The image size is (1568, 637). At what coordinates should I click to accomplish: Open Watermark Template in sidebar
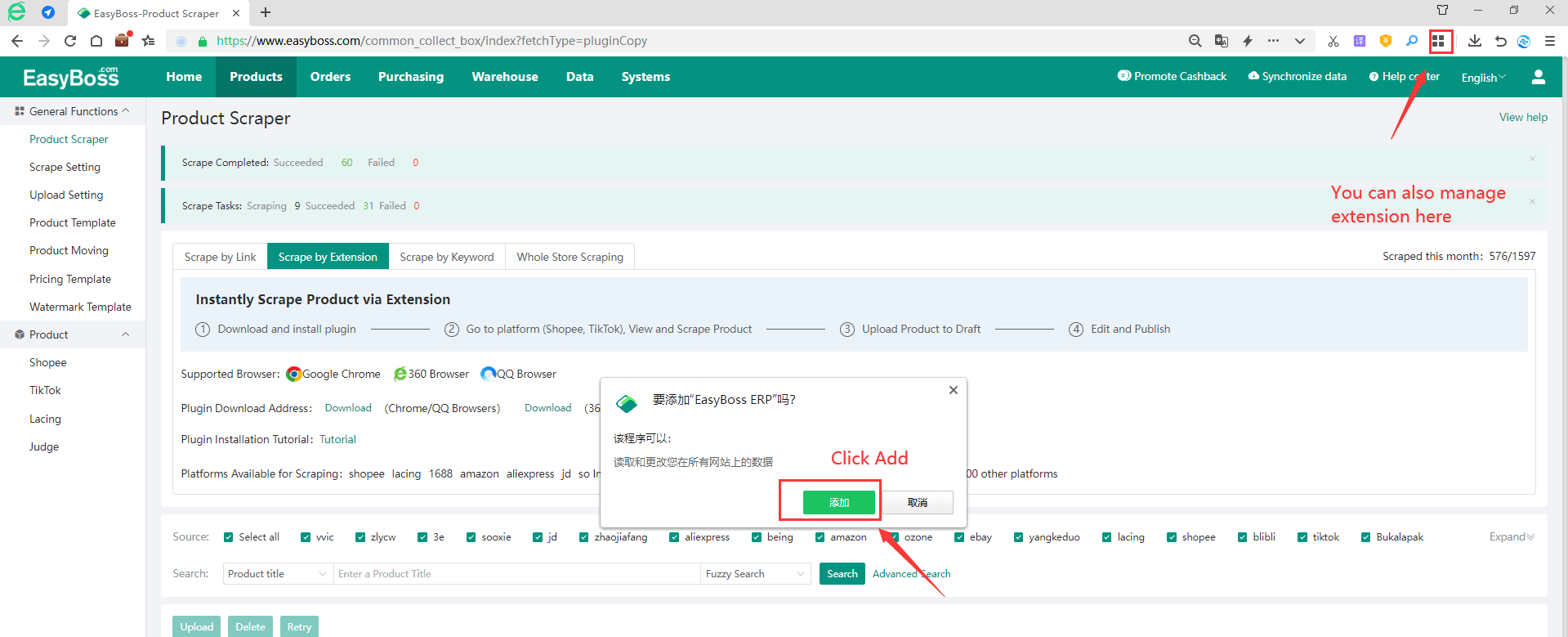tap(80, 307)
